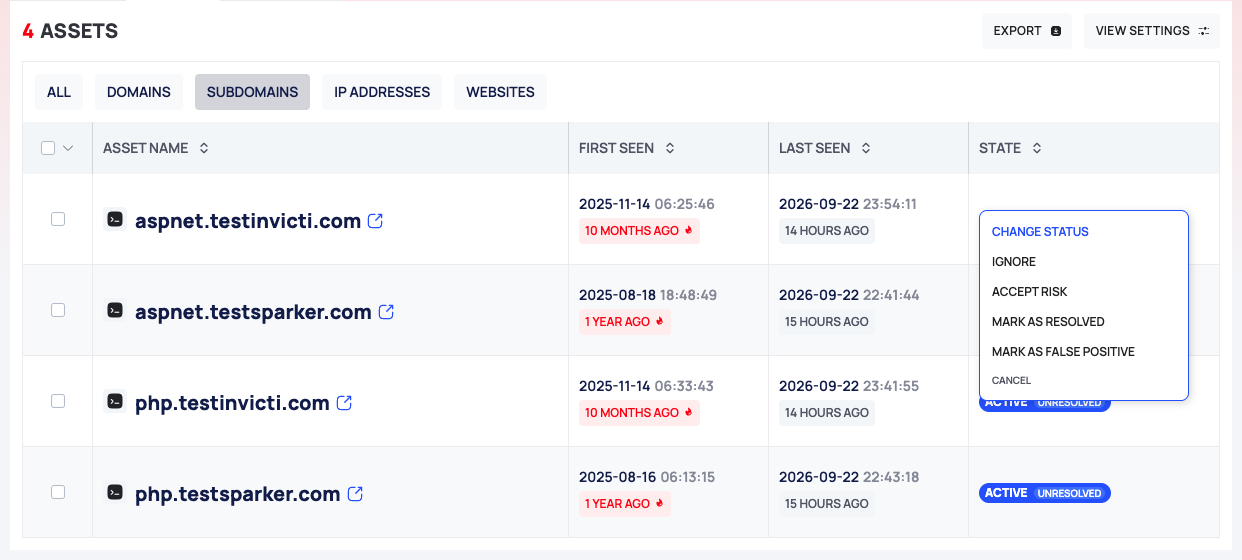Click last seen date 2026-09-22 23:54:11
This screenshot has width=1242, height=560.
pos(848,204)
